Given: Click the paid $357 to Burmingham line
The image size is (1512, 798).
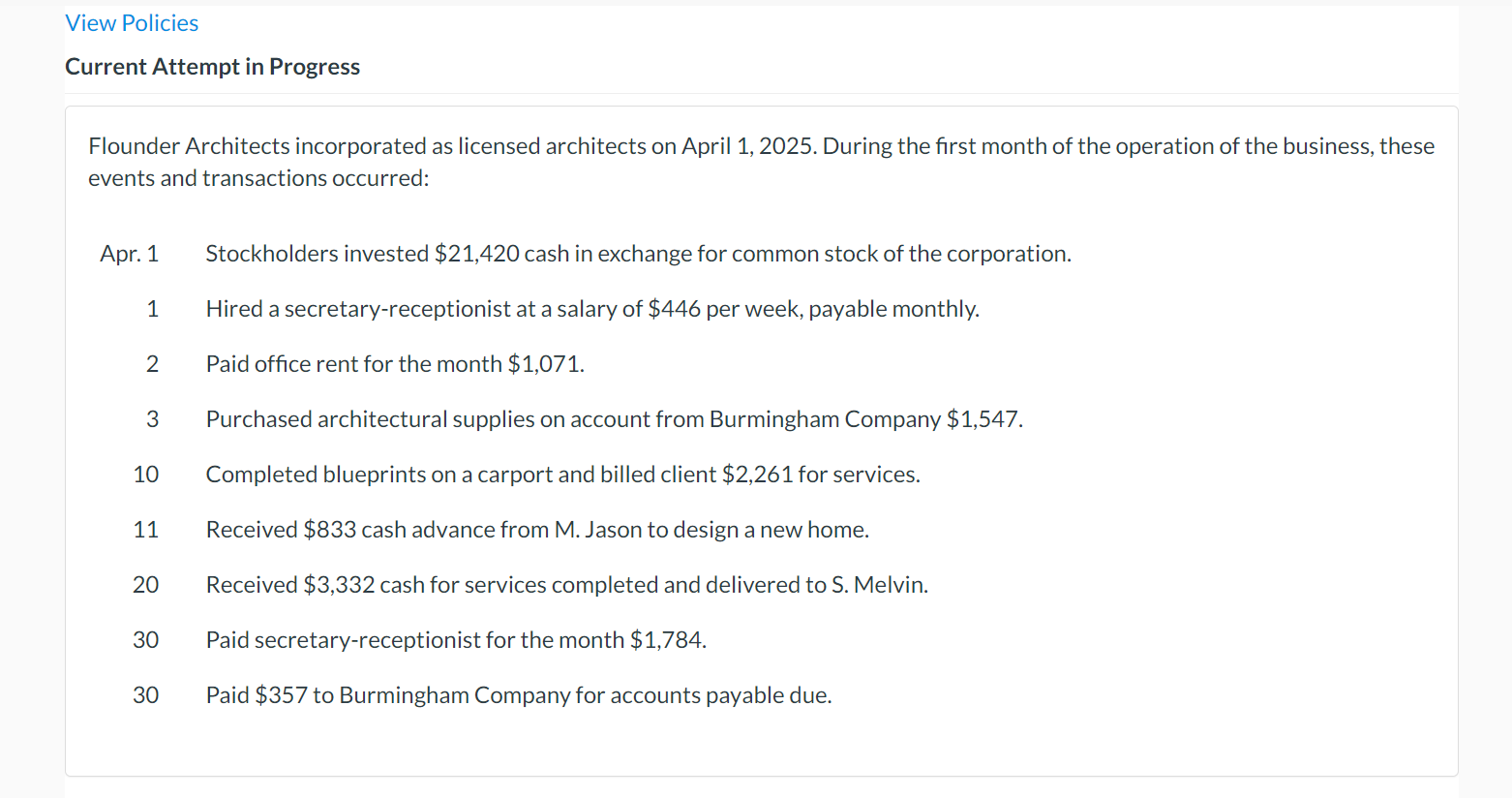Looking at the screenshot, I should coord(518,695).
